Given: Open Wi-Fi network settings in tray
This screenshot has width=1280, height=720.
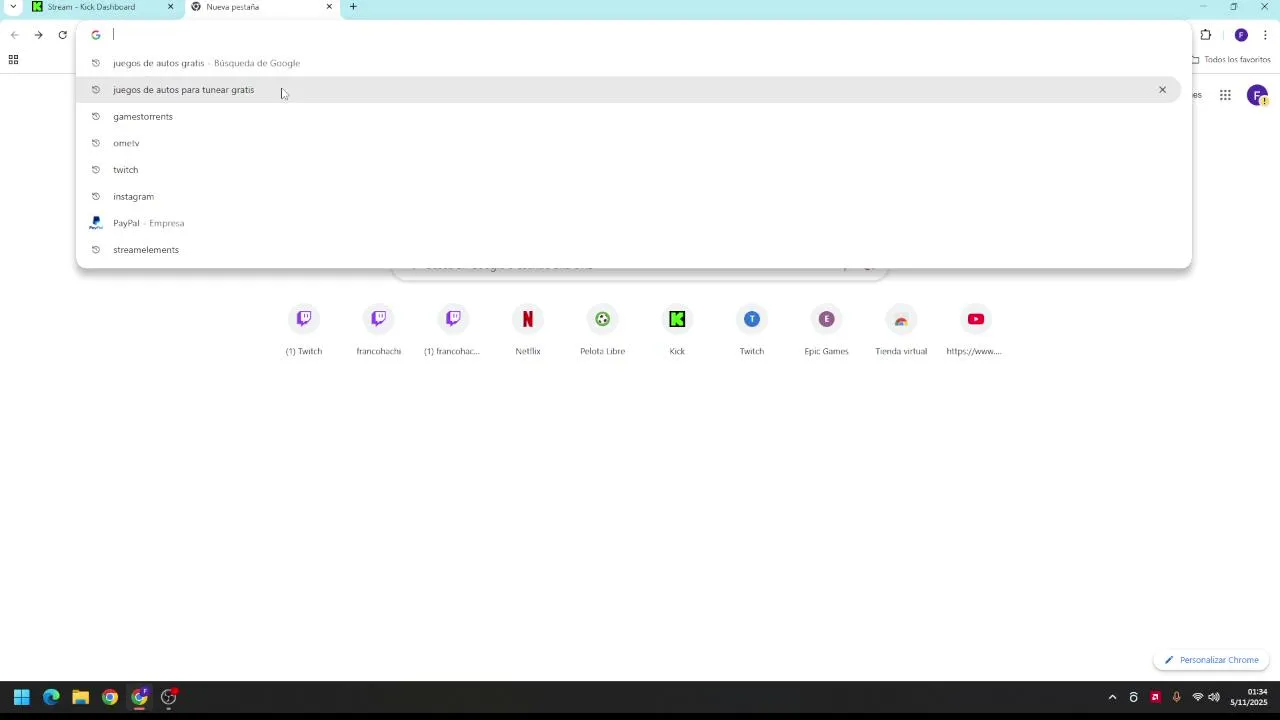Looking at the screenshot, I should (1197, 697).
